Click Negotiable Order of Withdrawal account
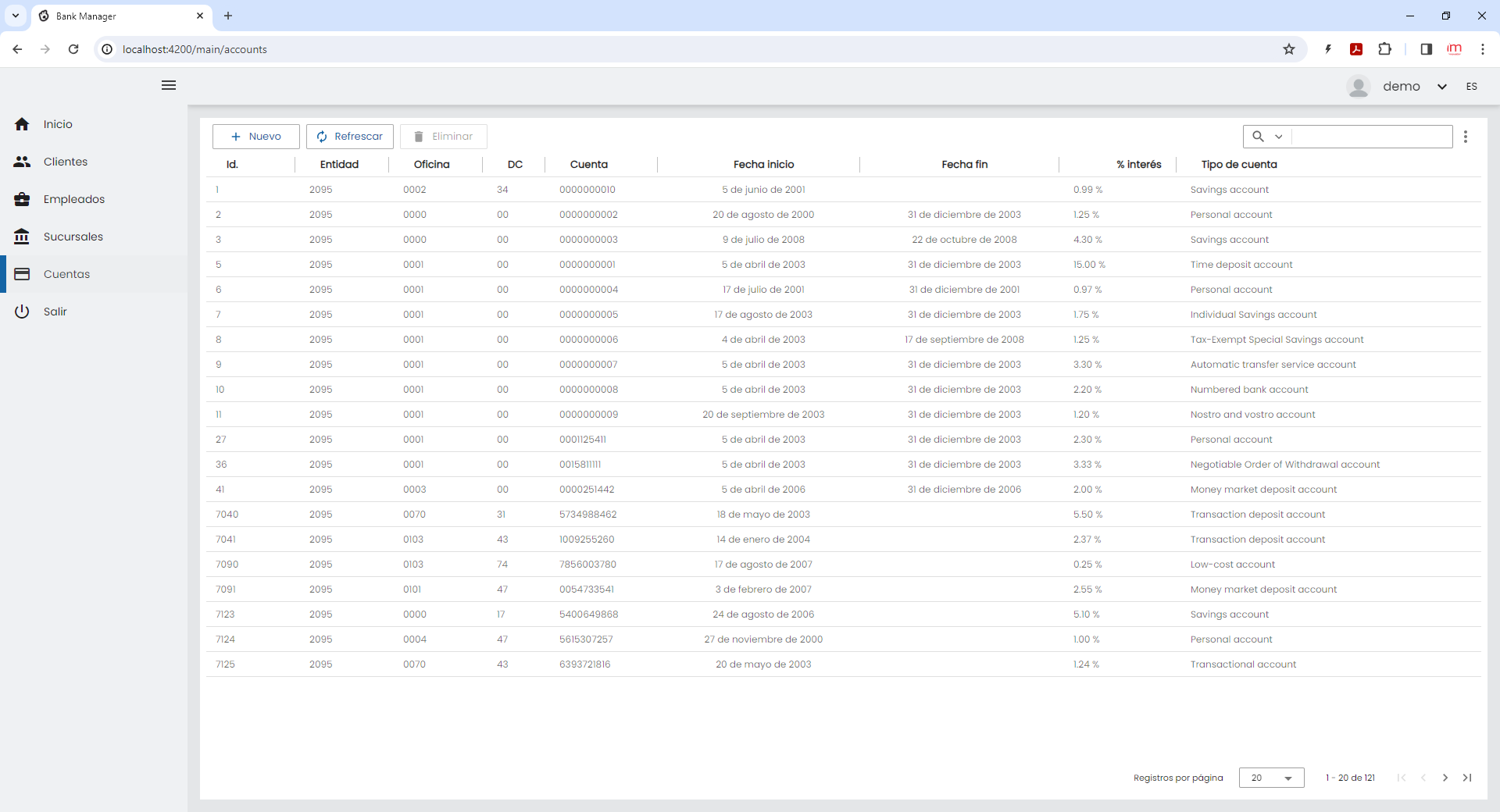 point(1285,465)
